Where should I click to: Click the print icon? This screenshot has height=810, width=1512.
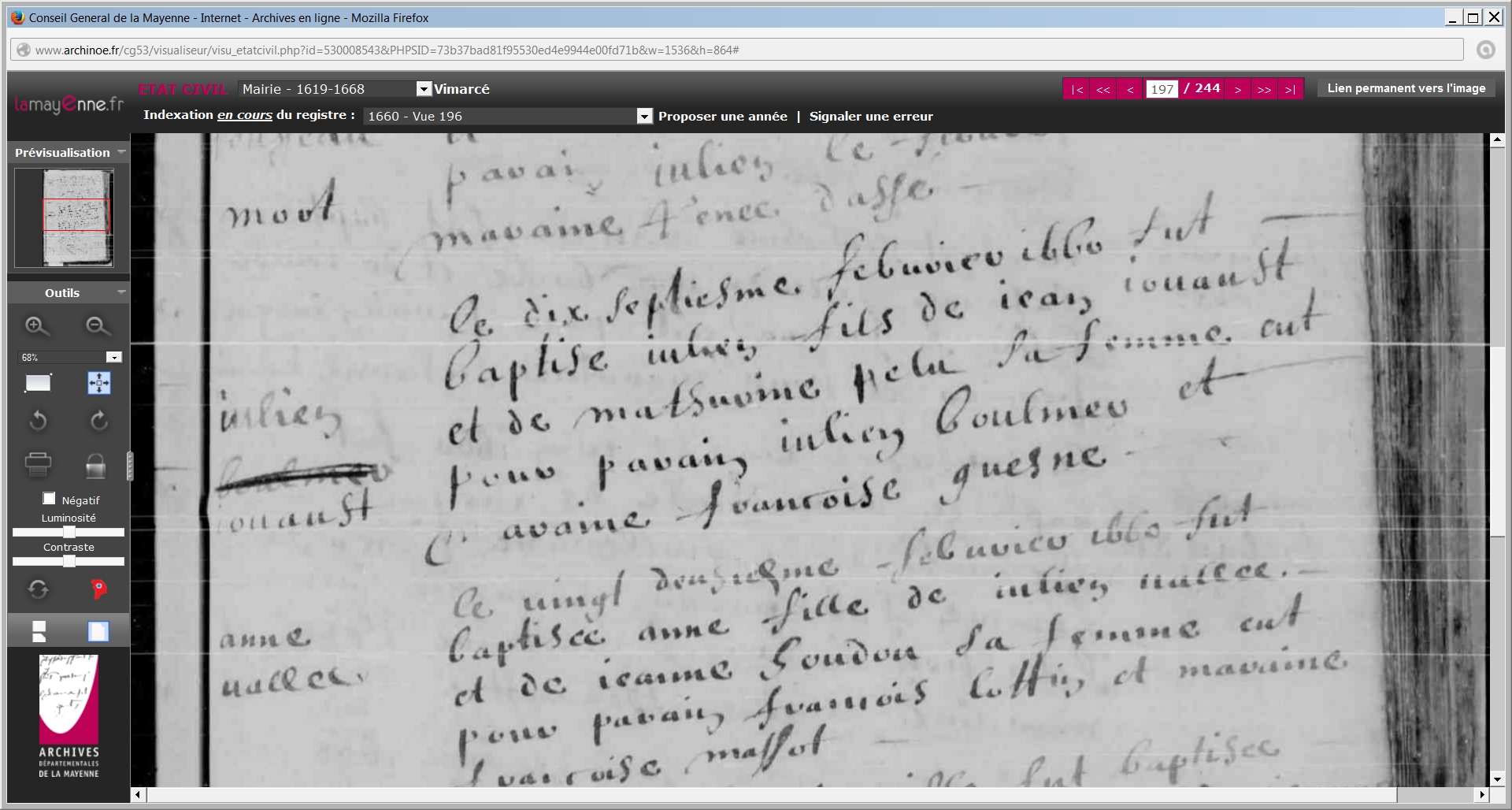[x=38, y=464]
